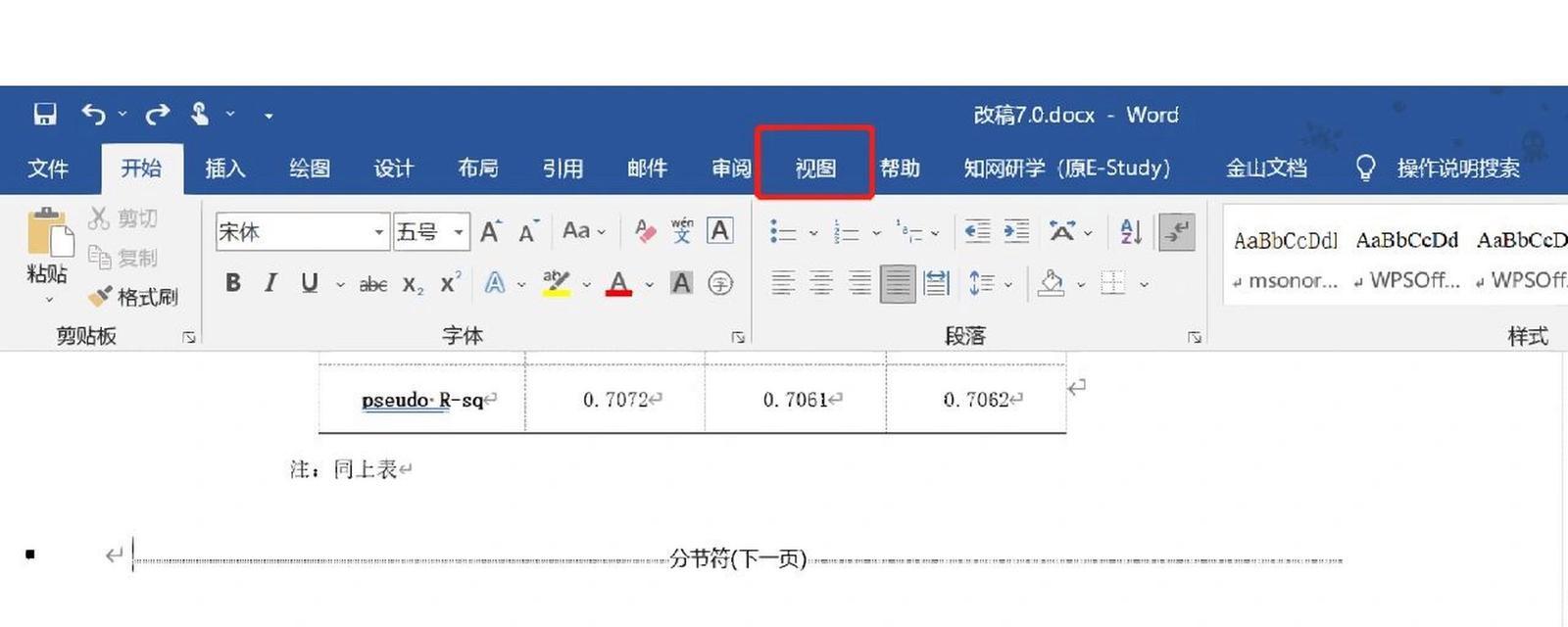The width and height of the screenshot is (1568, 627).
Task: Open the 剪贴板 pane launcher
Action: pyautogui.click(x=189, y=337)
